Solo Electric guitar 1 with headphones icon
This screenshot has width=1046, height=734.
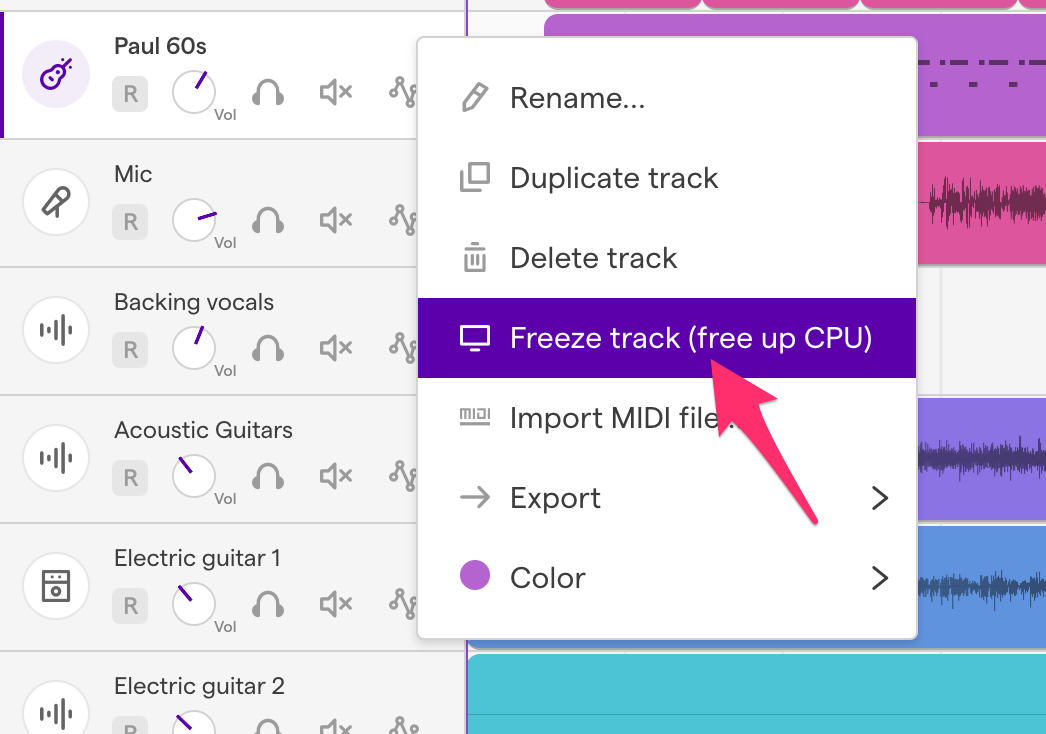(268, 605)
